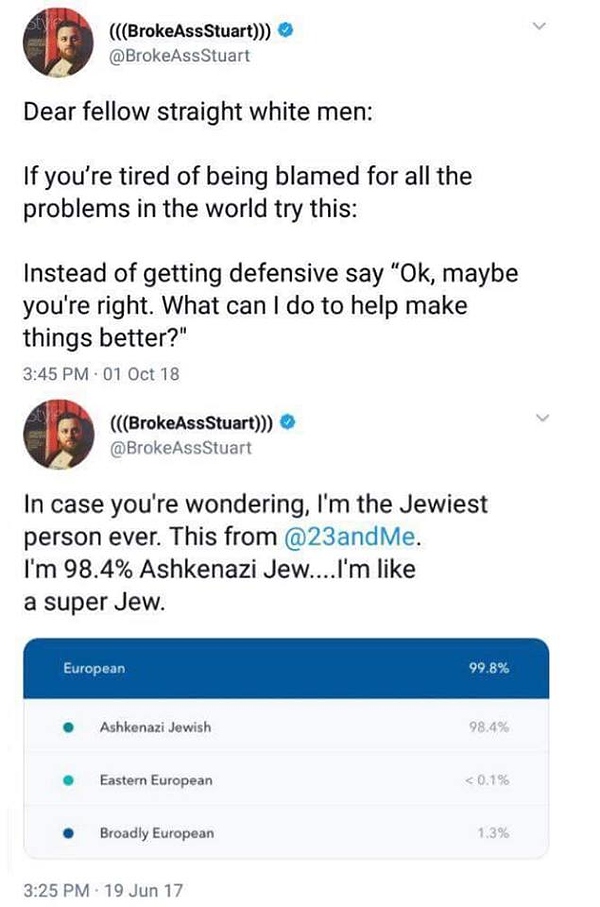Select the Ashkenazi Jewish ancestry label
The height and width of the screenshot is (907, 600).
(x=155, y=727)
